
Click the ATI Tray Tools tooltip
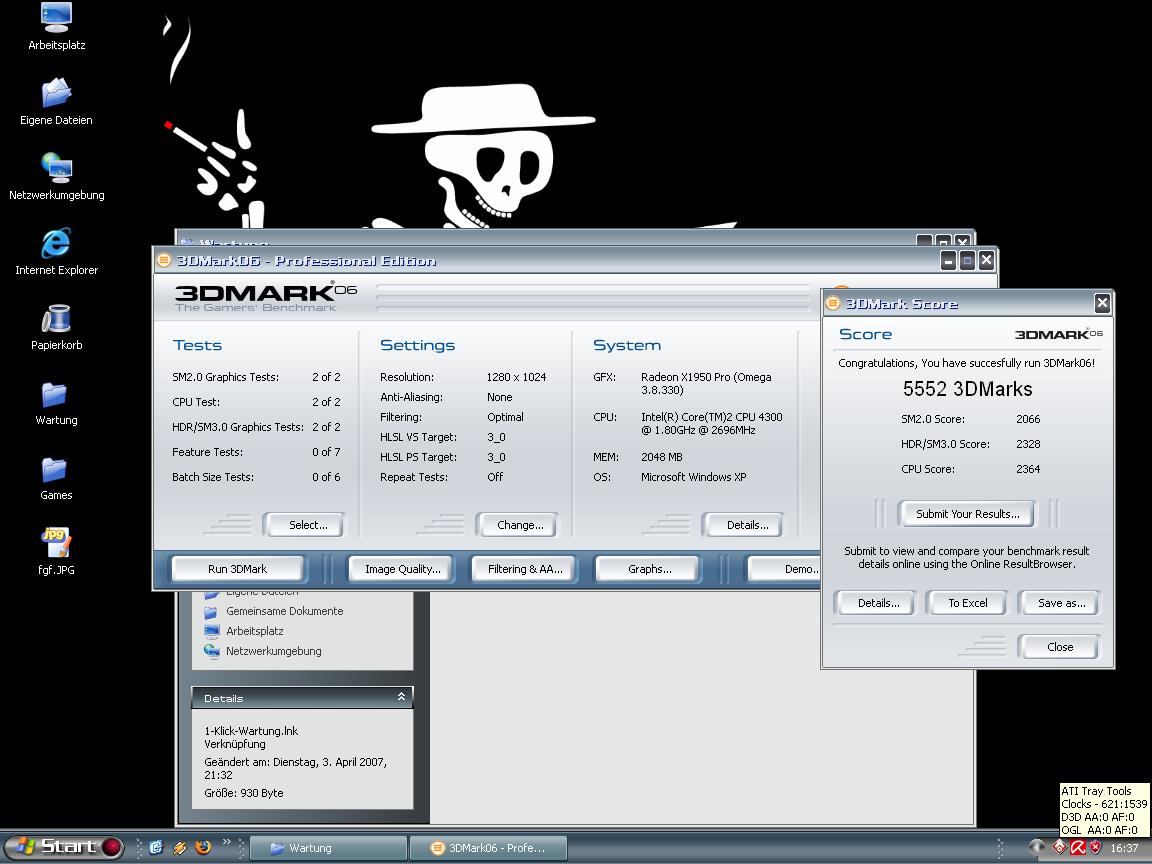click(x=1104, y=810)
